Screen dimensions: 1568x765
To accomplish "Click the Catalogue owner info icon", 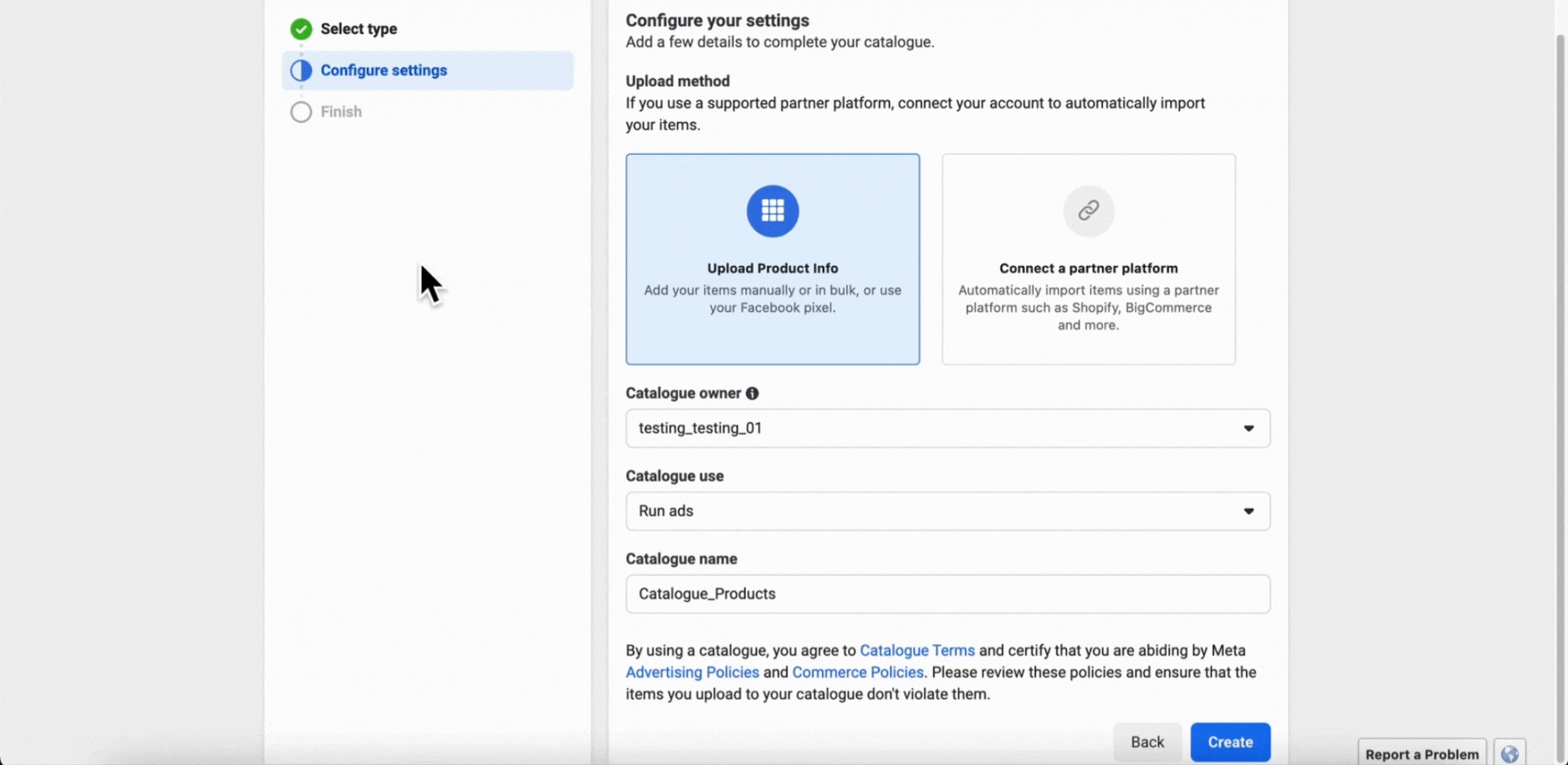I will pos(753,393).
